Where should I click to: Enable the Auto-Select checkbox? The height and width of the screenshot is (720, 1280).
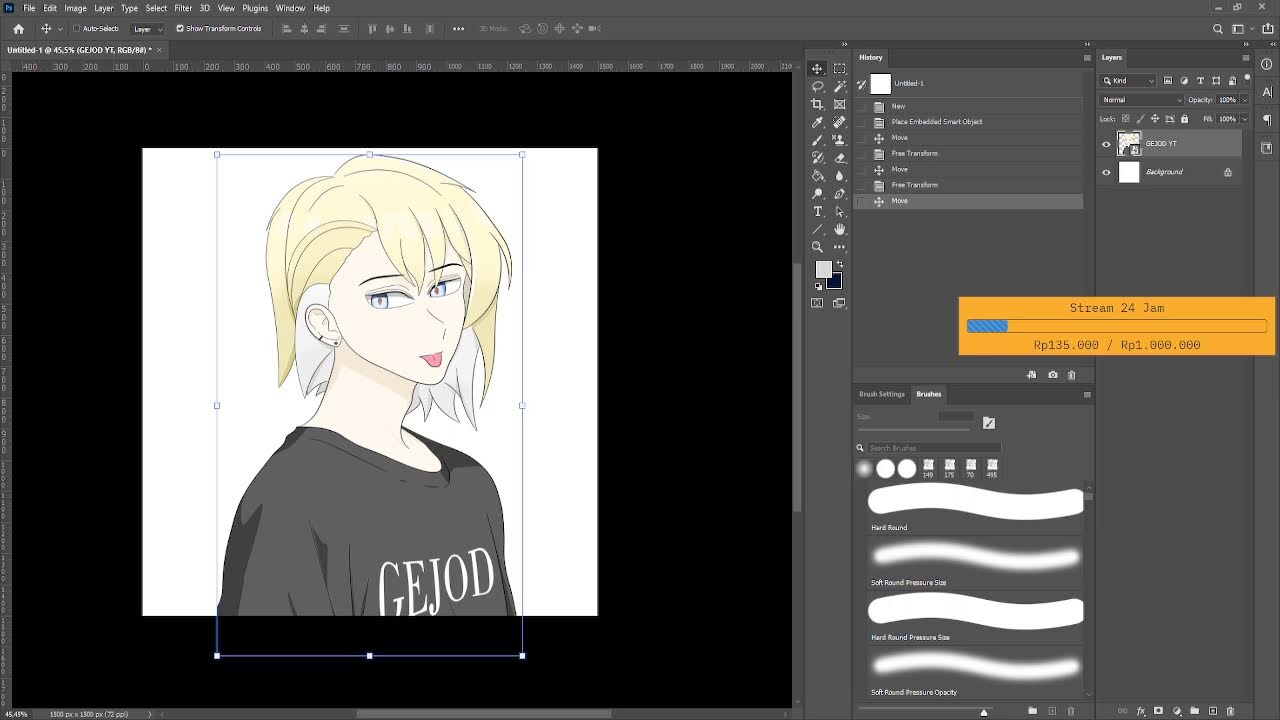click(x=77, y=29)
